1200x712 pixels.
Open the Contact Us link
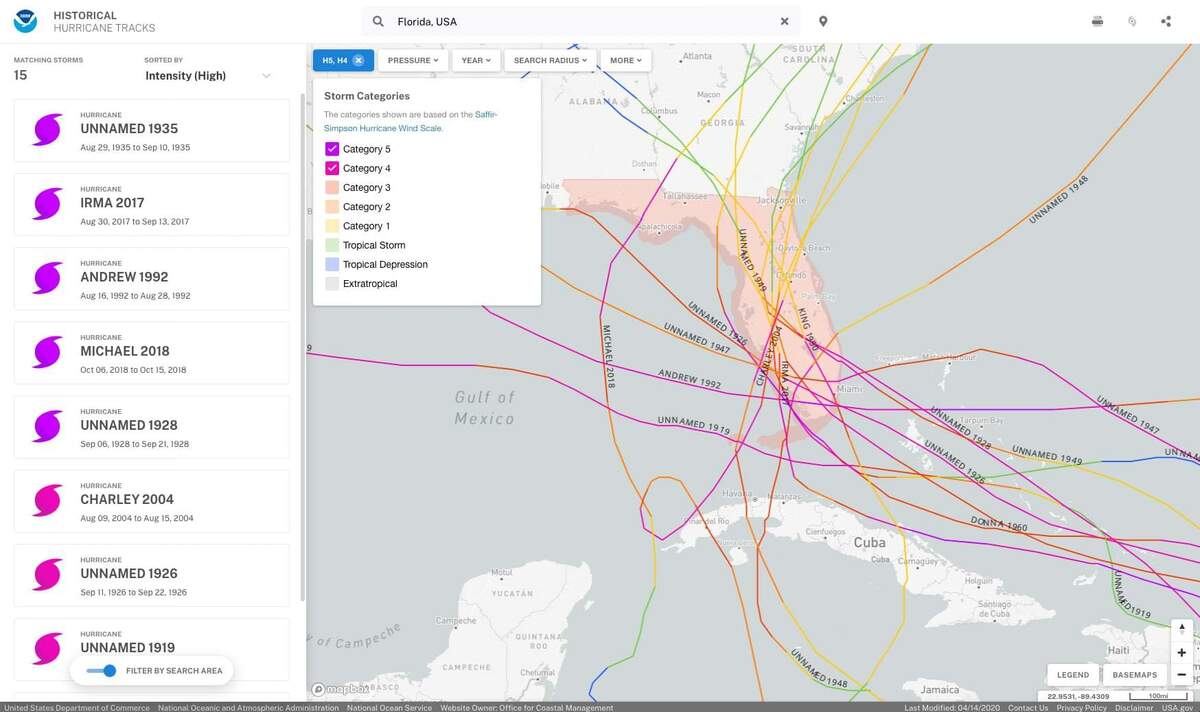point(1028,707)
